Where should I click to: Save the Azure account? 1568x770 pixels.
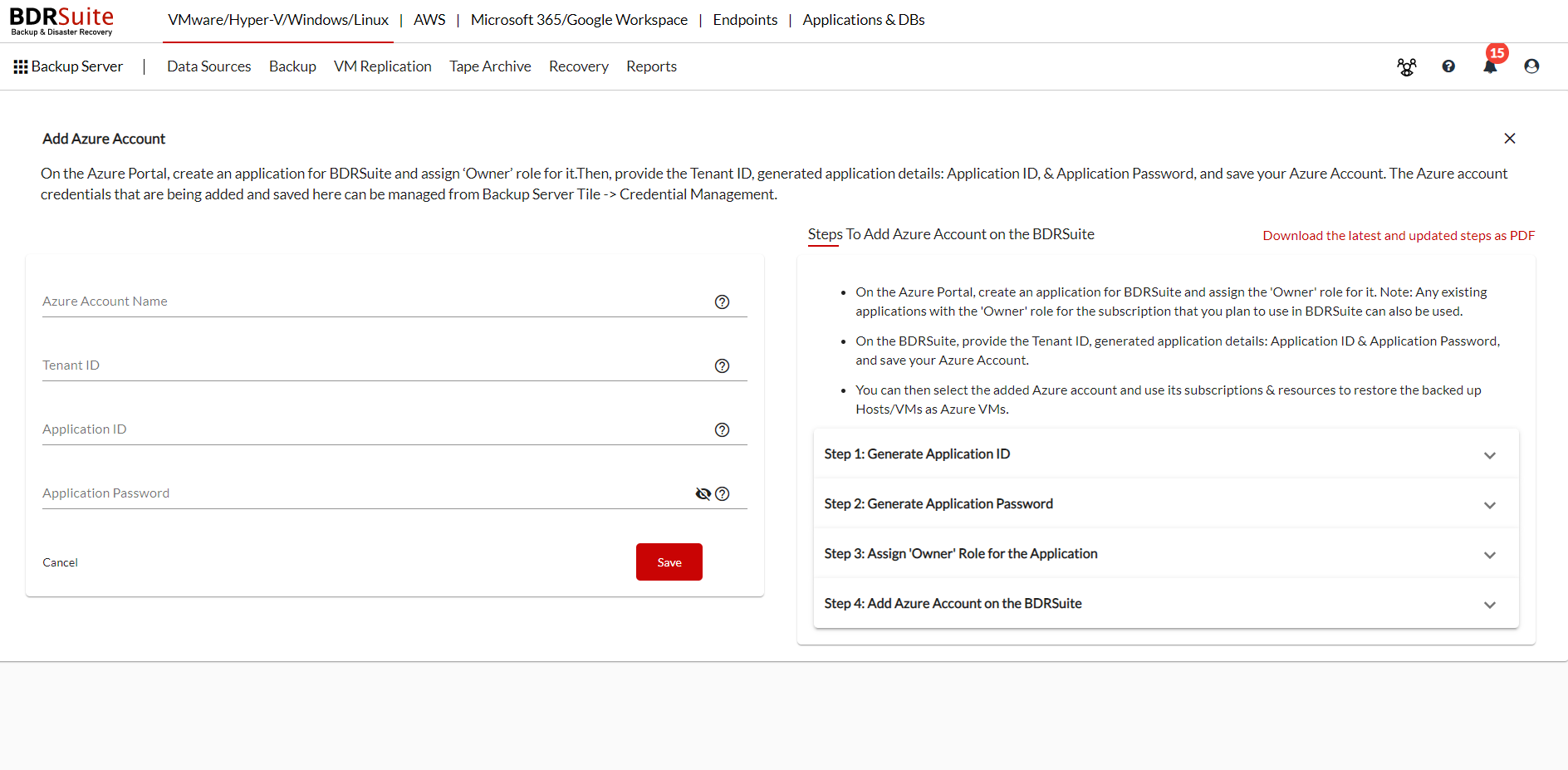(669, 562)
